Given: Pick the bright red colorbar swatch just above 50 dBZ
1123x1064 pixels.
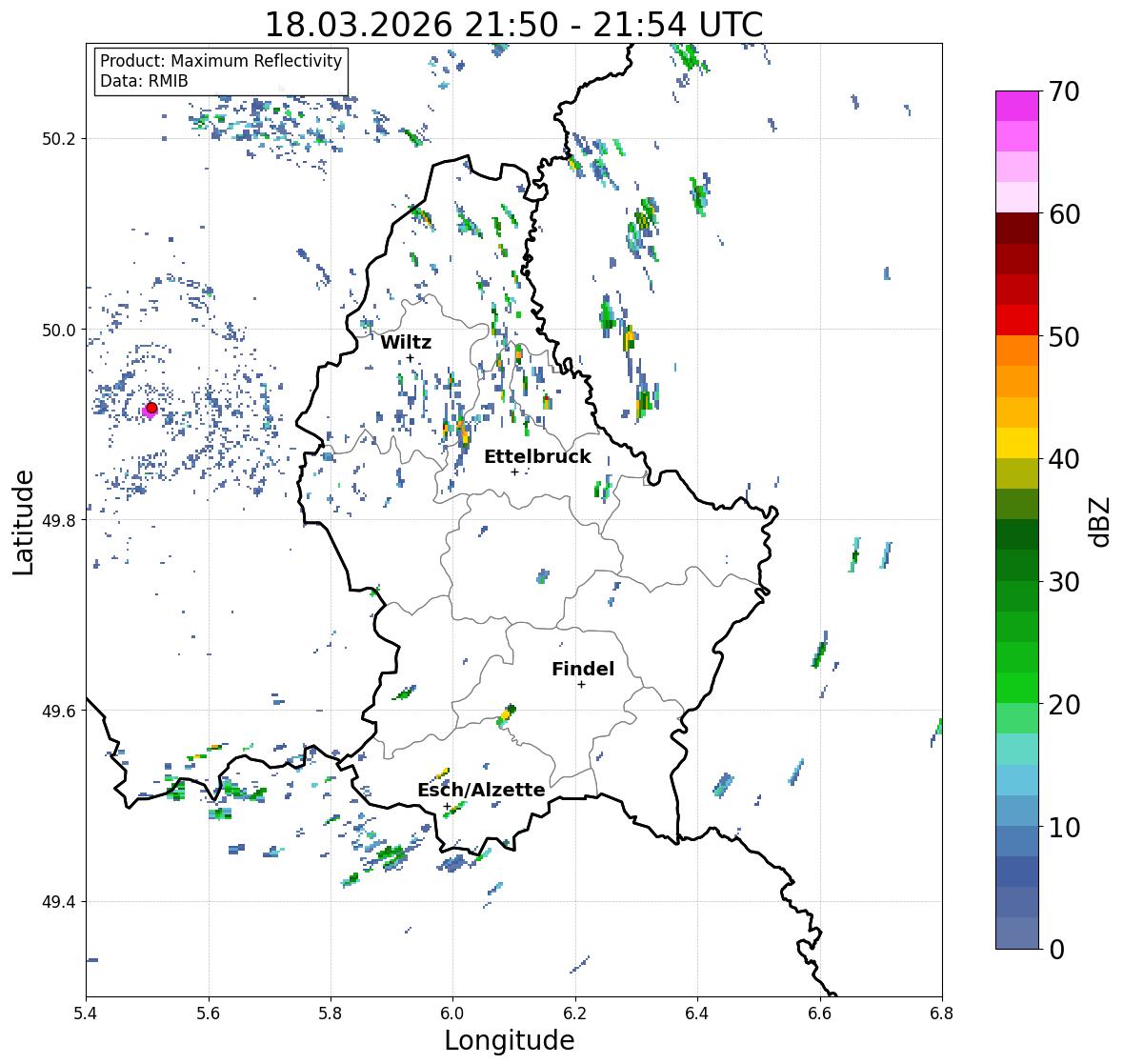Looking at the screenshot, I should [x=1017, y=320].
